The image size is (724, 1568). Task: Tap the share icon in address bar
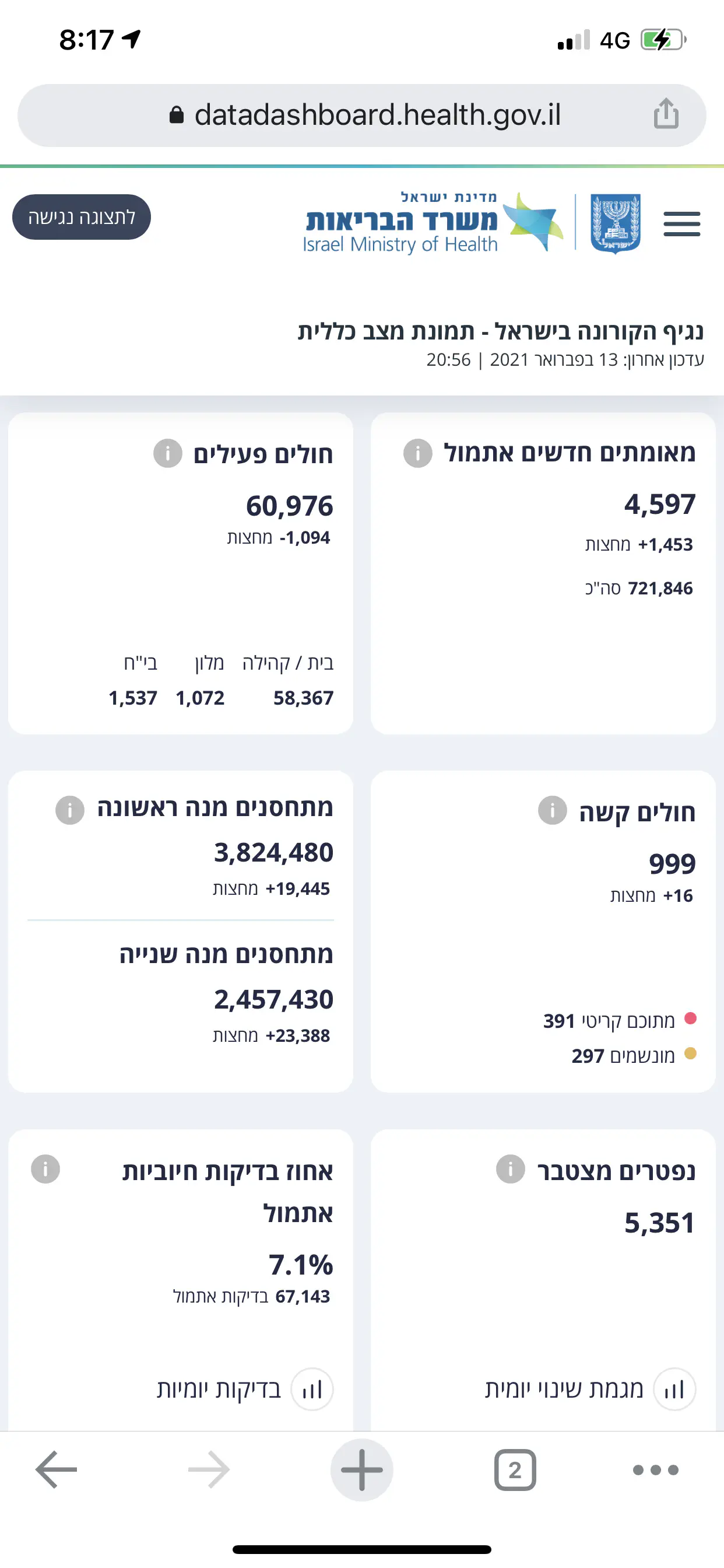666,114
